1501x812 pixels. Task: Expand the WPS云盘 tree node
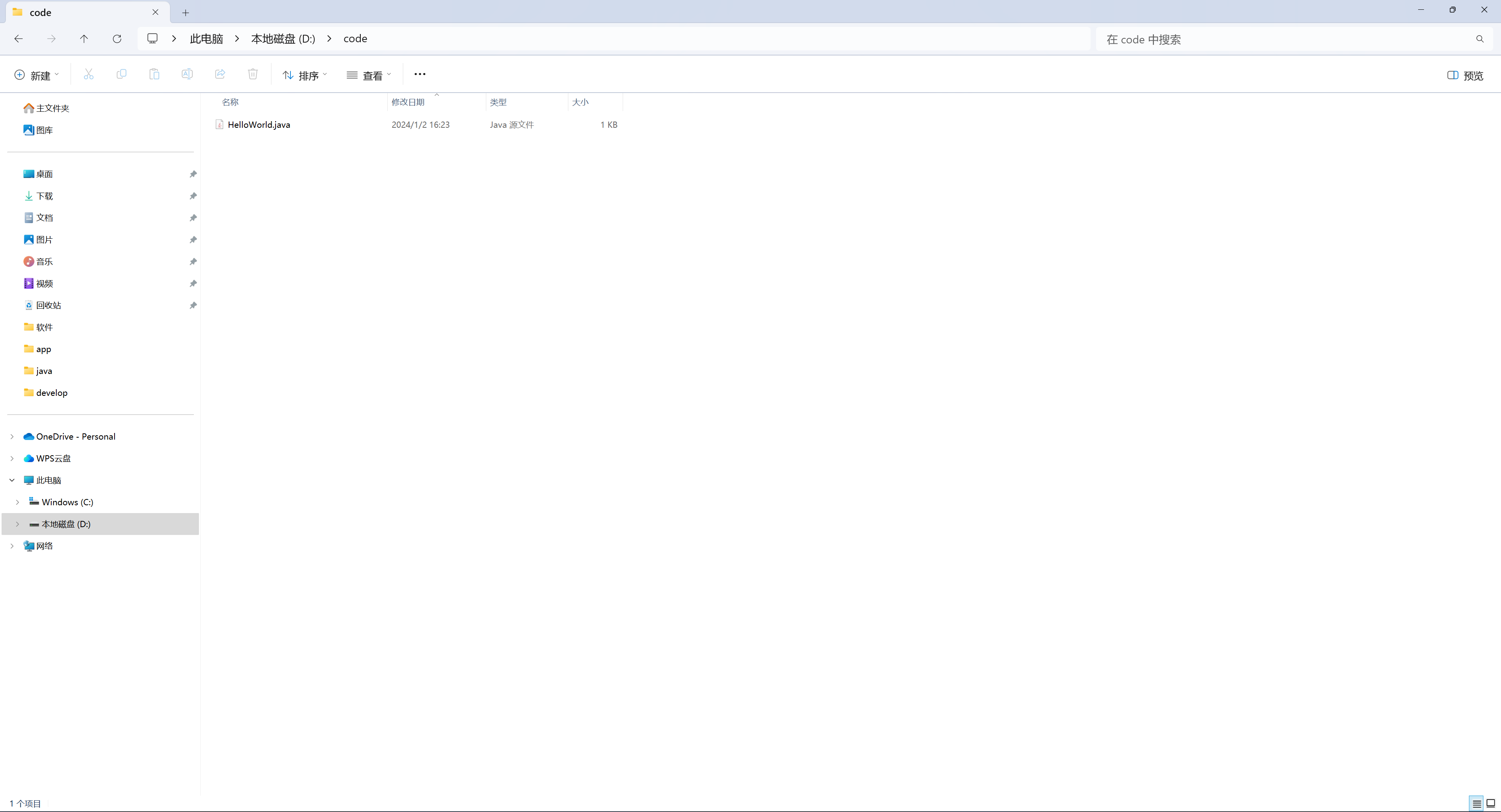(x=12, y=458)
